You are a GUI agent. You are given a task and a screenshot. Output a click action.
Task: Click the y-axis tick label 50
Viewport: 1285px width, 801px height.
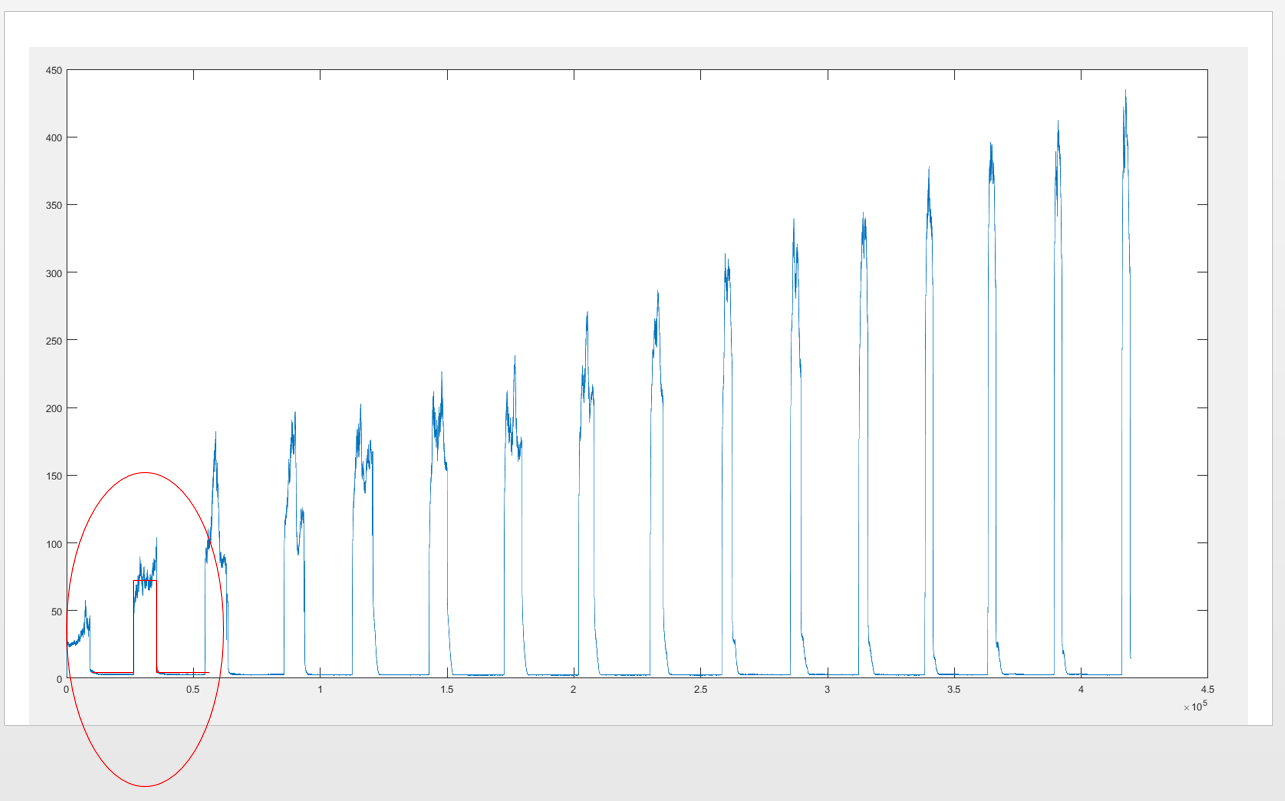56,611
